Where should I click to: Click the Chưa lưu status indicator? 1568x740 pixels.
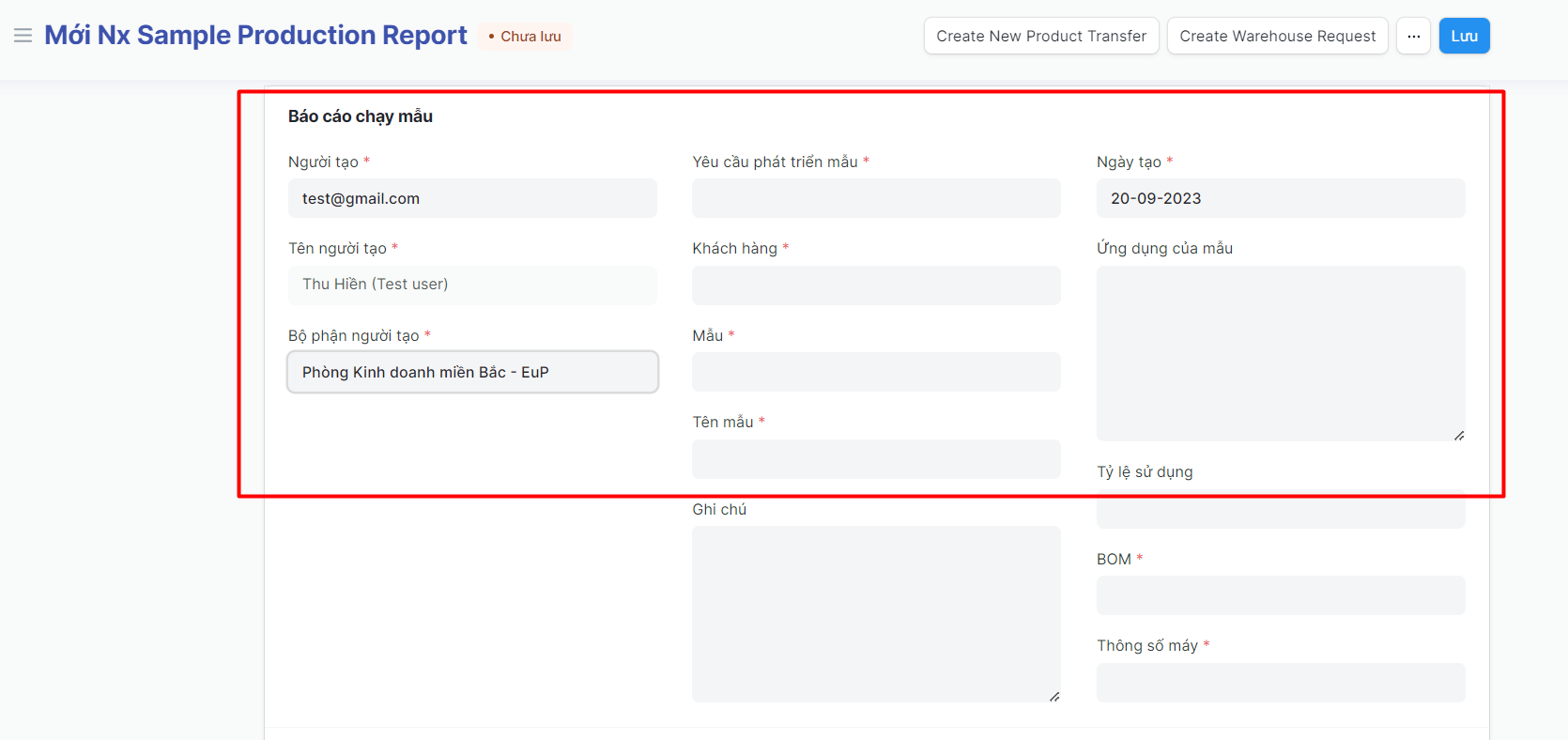(526, 37)
